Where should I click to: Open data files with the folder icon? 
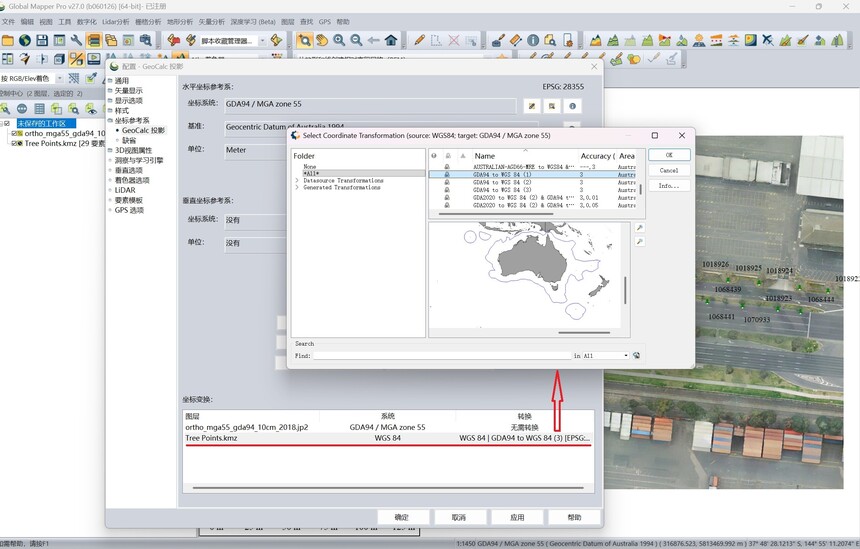[8, 40]
